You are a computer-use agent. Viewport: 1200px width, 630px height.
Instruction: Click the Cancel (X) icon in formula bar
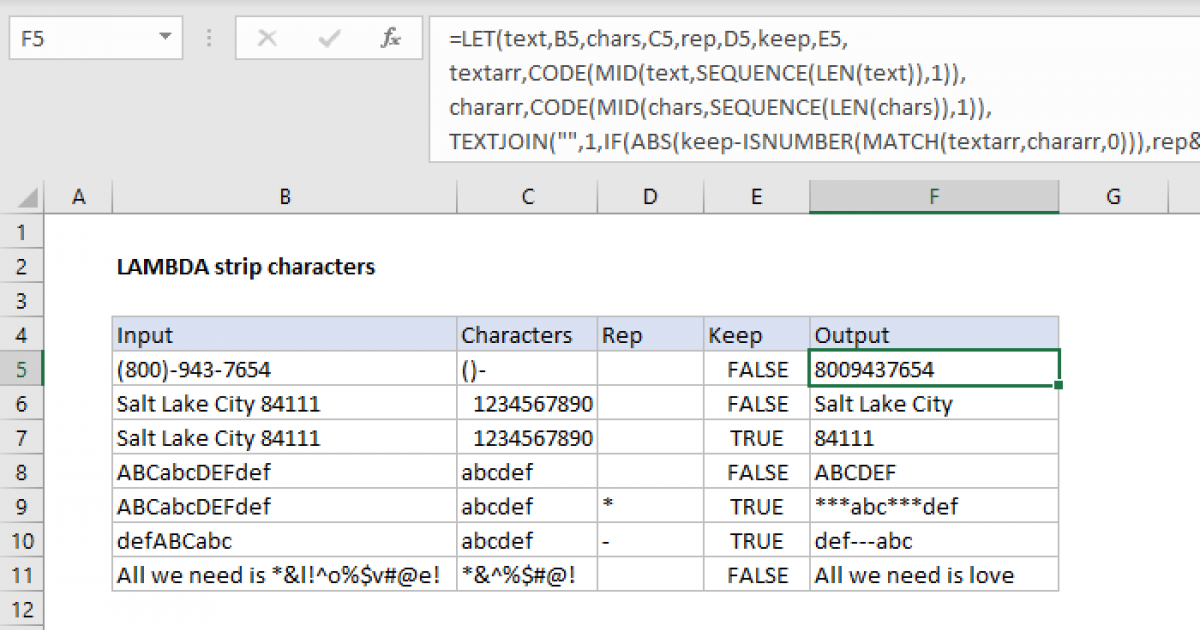[266, 38]
